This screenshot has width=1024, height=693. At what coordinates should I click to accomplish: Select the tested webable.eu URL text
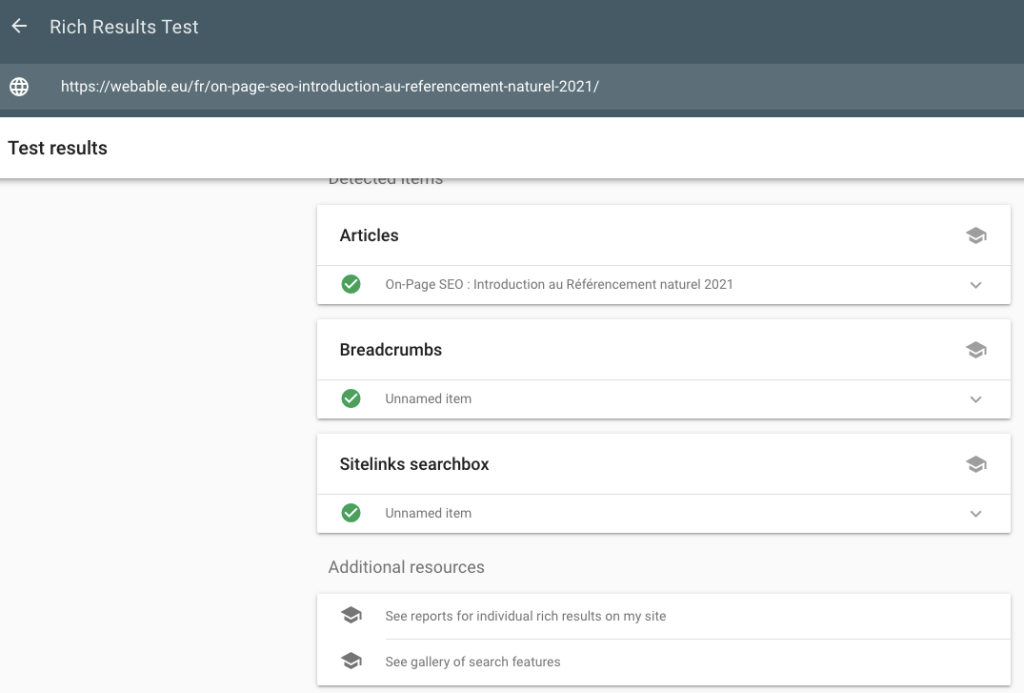click(x=330, y=86)
